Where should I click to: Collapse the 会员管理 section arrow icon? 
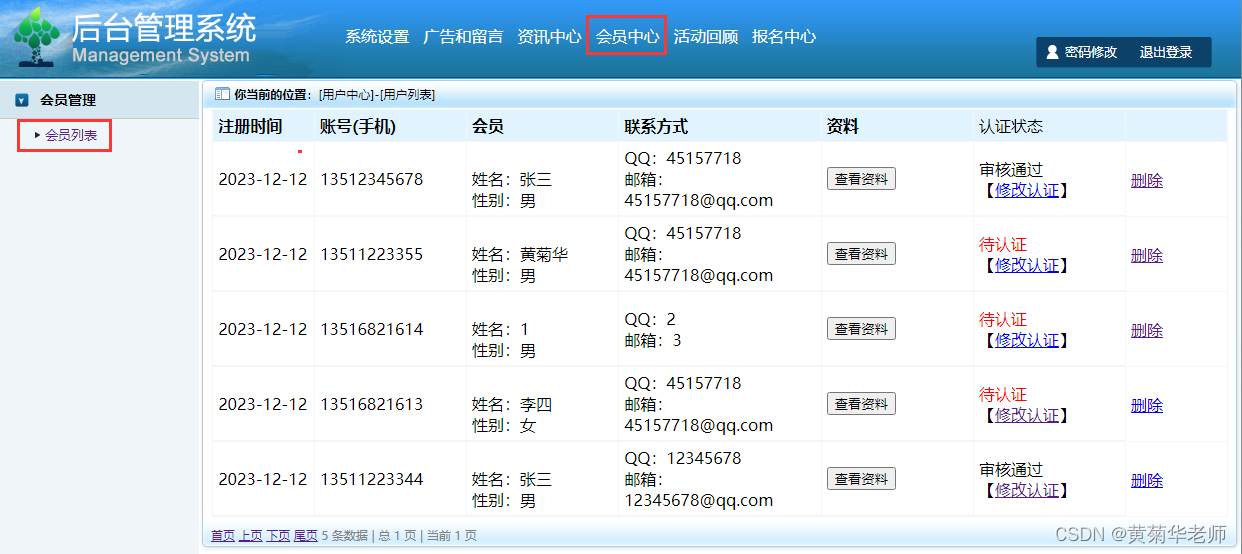(x=22, y=100)
